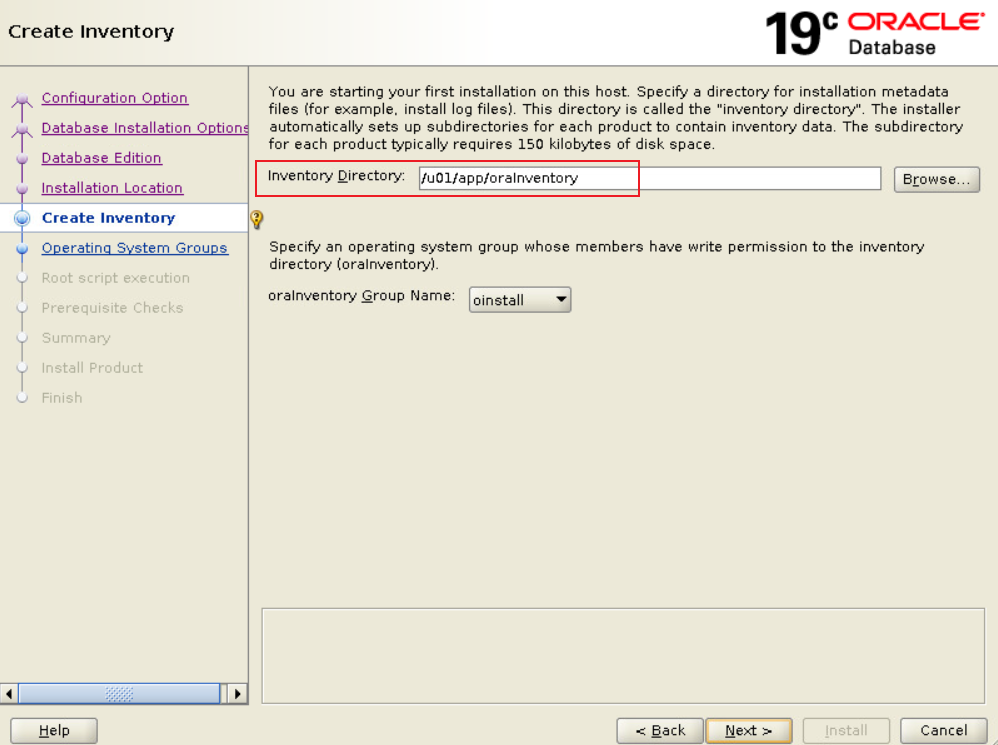998x745 pixels.
Task: Click the Help button
Action: [54, 730]
